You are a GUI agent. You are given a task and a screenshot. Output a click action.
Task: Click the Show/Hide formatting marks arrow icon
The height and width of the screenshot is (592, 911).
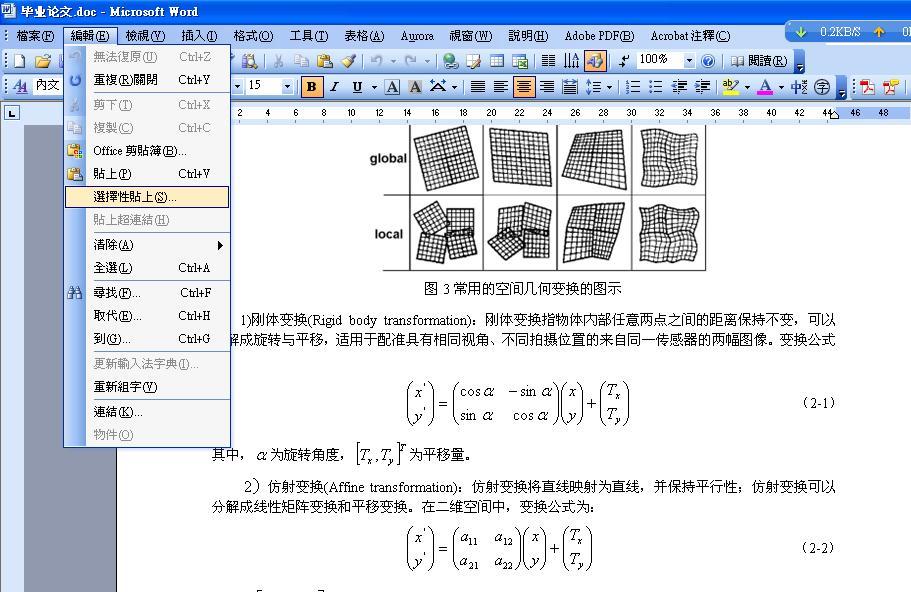(625, 60)
